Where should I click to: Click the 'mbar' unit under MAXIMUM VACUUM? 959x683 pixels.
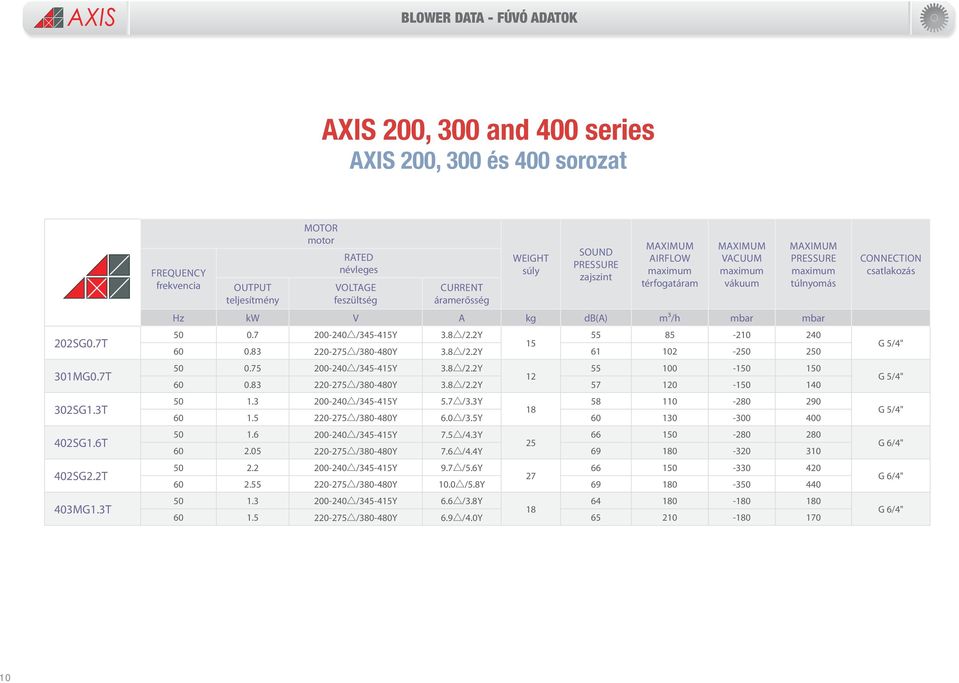[x=741, y=318]
